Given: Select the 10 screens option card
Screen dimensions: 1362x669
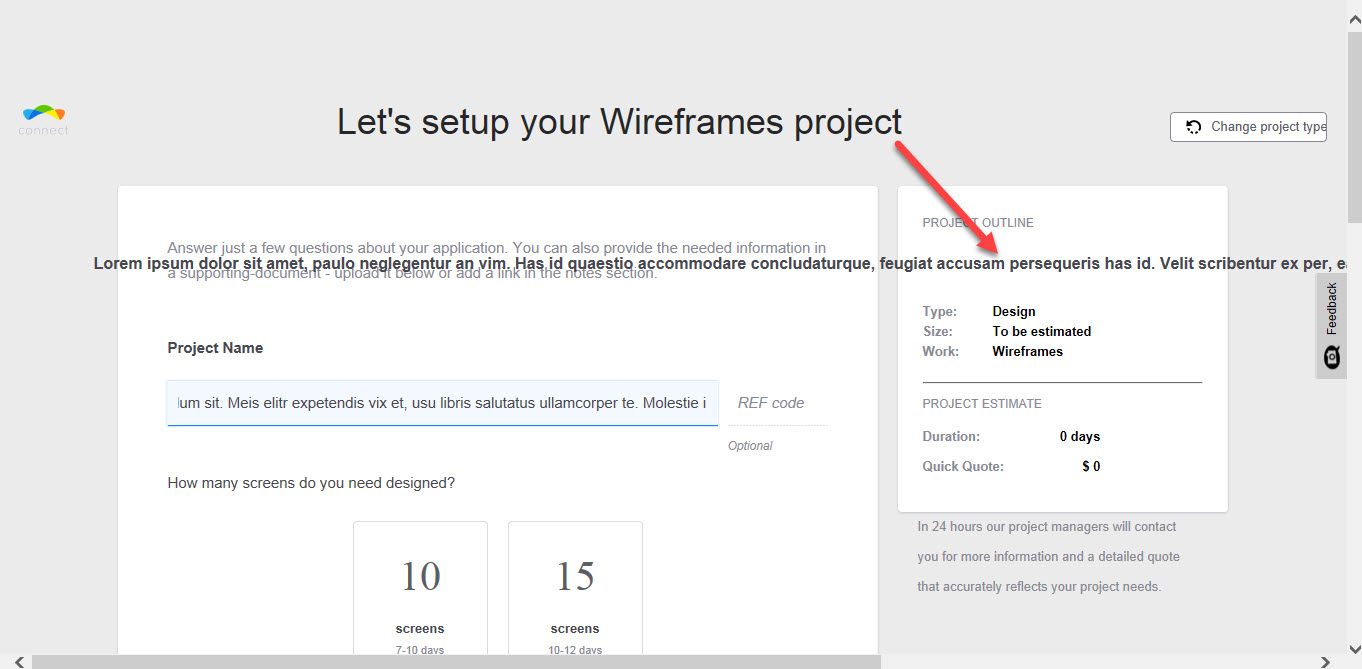Looking at the screenshot, I should click(420, 588).
